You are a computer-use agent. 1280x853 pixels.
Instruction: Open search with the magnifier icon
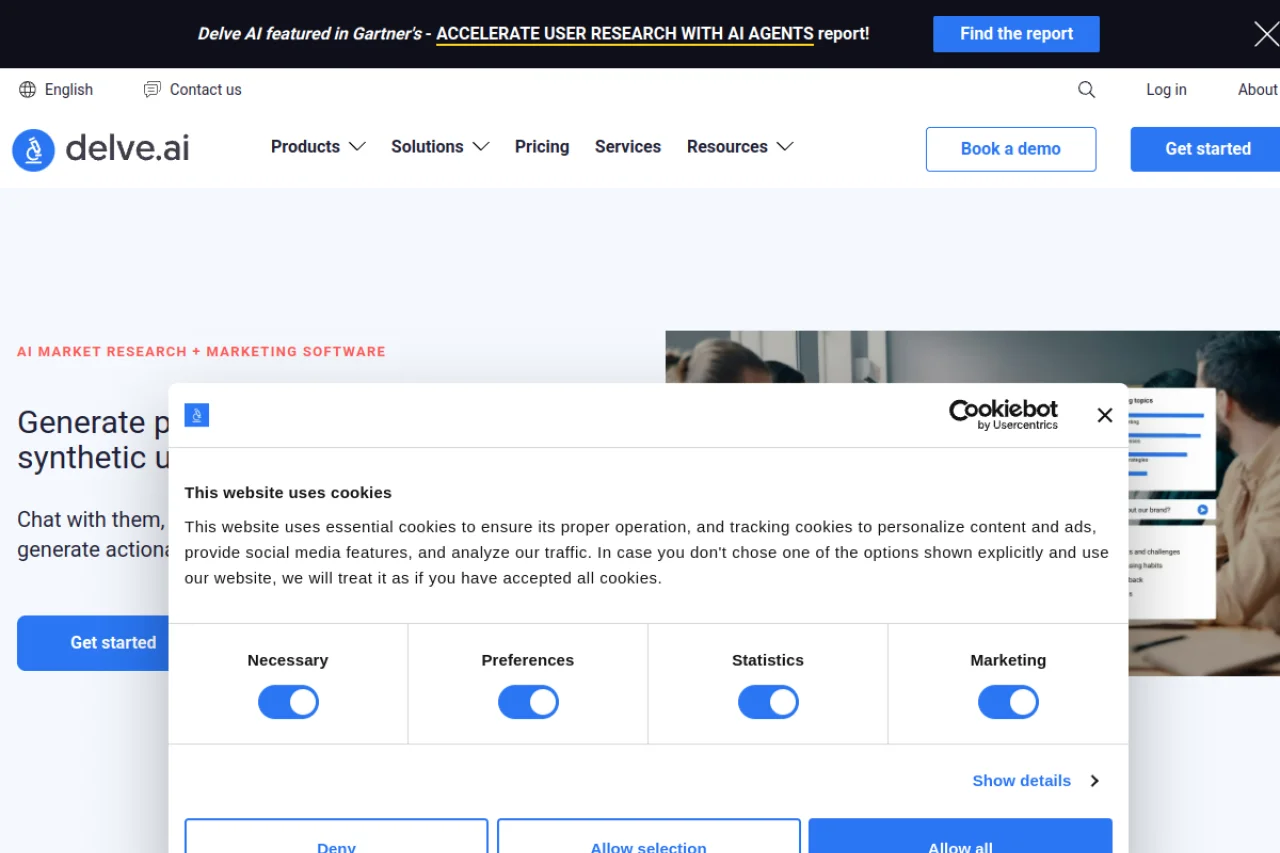point(1086,90)
